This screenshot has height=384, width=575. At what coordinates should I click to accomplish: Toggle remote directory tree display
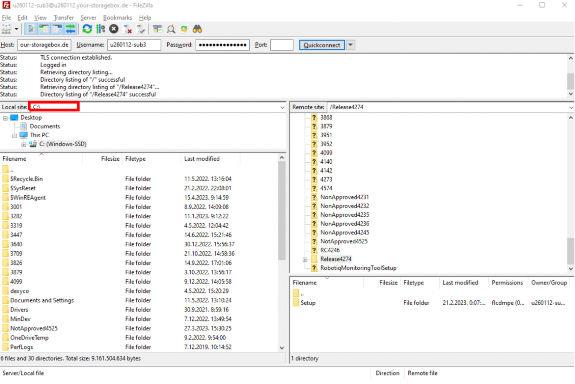pos(57,29)
